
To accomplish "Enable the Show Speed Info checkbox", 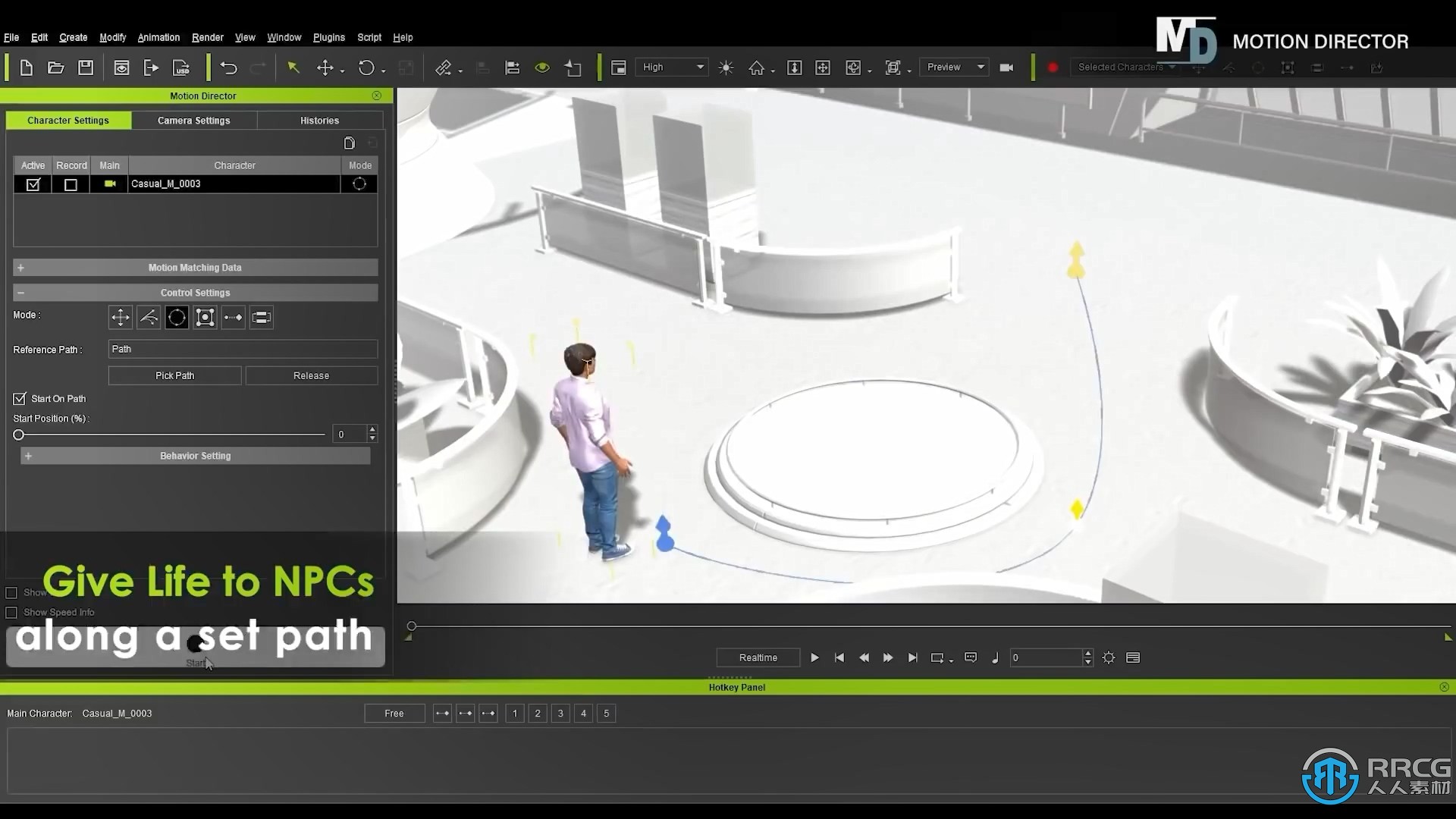I will click(x=11, y=612).
